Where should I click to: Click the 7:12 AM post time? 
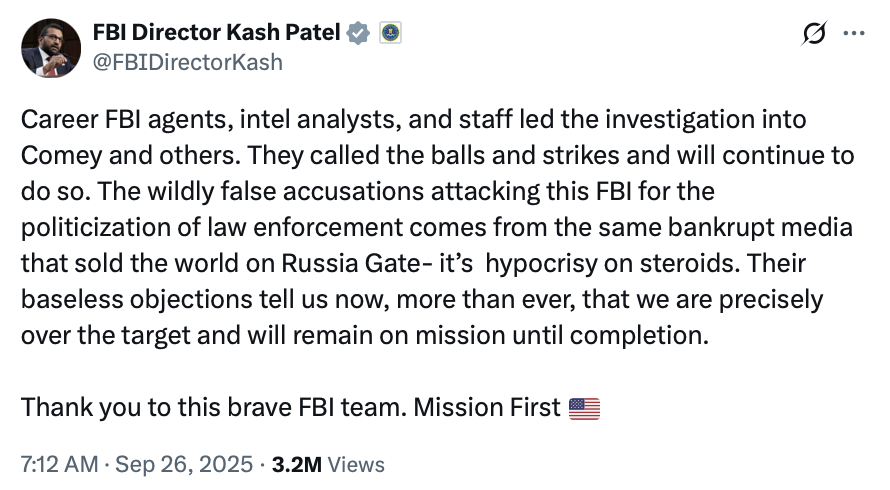click(x=60, y=464)
